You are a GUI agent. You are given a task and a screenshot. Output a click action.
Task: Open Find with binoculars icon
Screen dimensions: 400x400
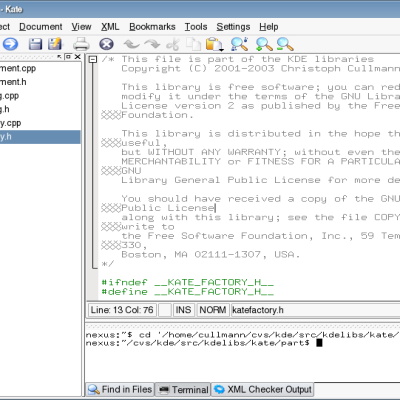tap(239, 44)
